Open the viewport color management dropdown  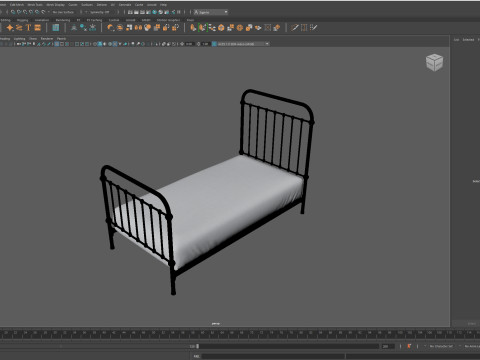coord(243,44)
